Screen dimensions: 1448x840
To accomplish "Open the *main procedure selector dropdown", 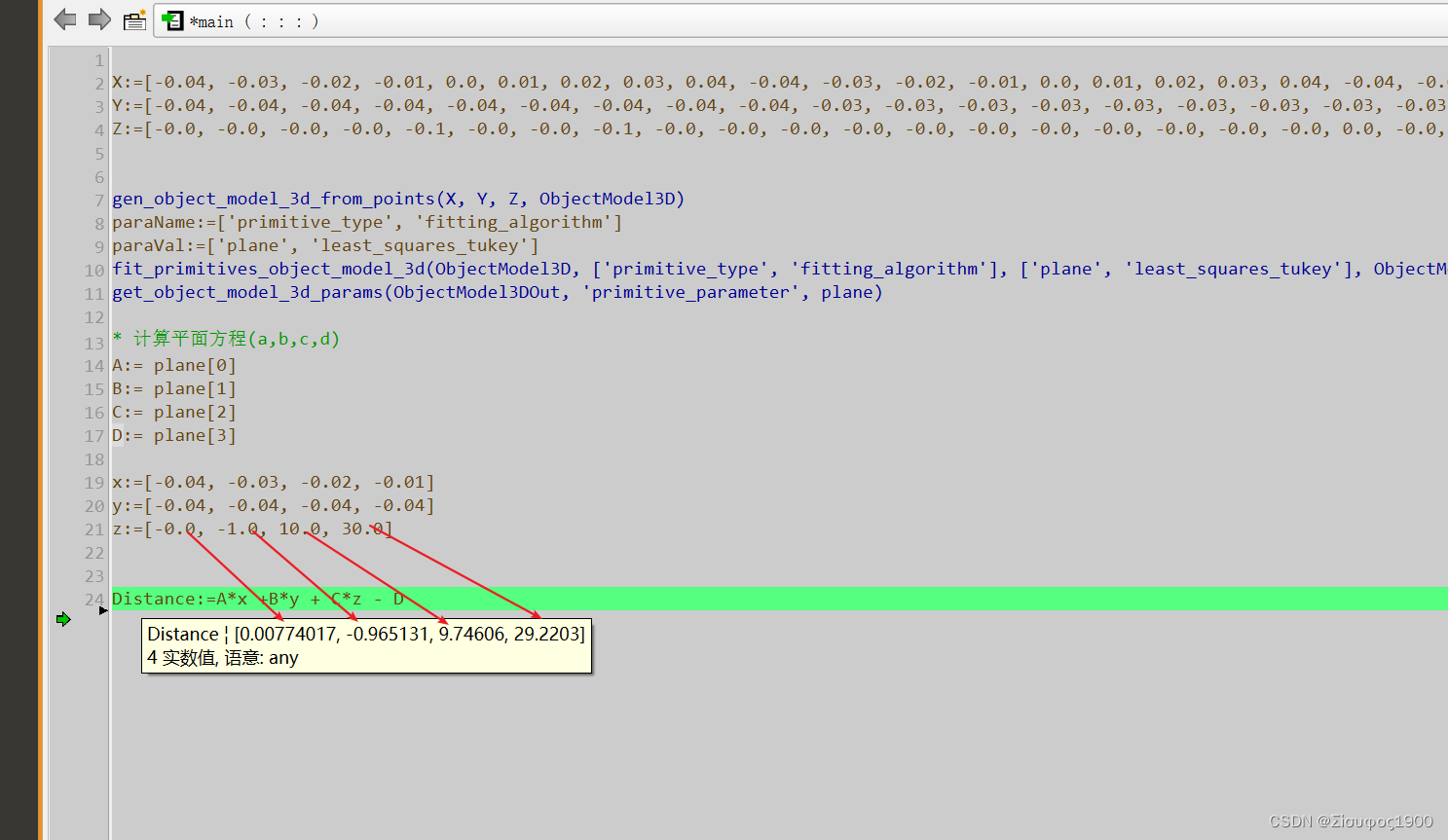I will click(x=800, y=21).
